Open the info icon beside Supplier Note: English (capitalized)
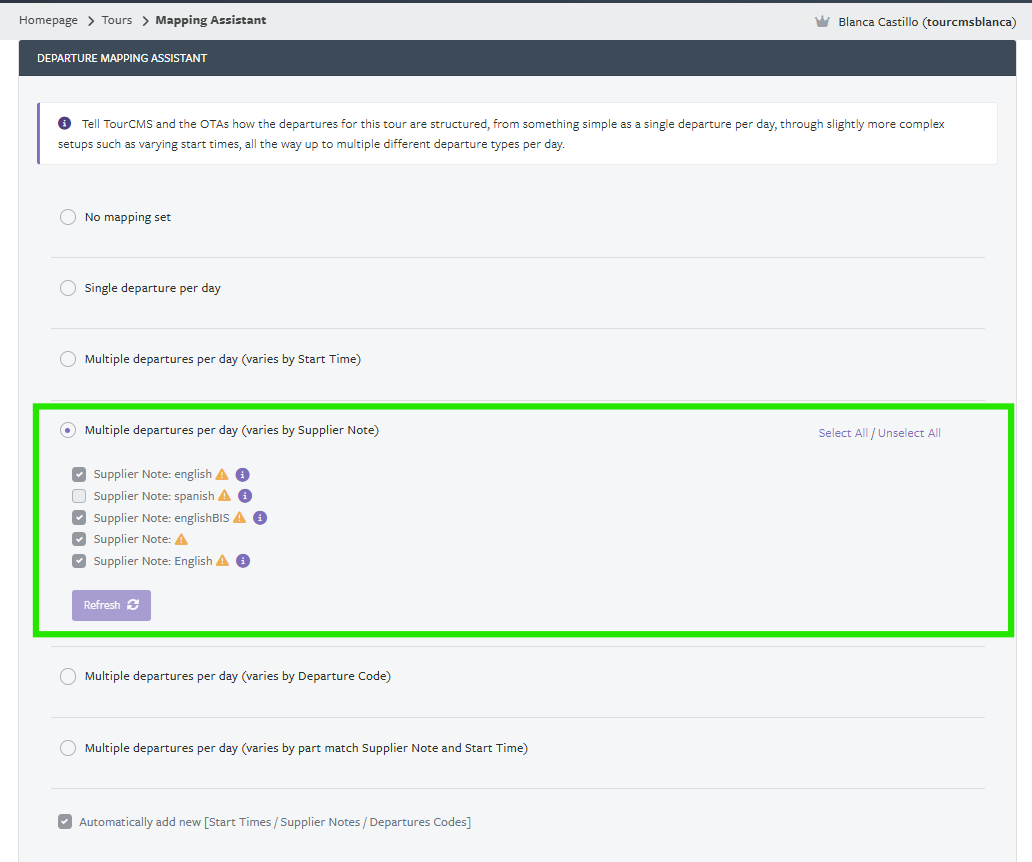1032x862 pixels. pyautogui.click(x=243, y=561)
